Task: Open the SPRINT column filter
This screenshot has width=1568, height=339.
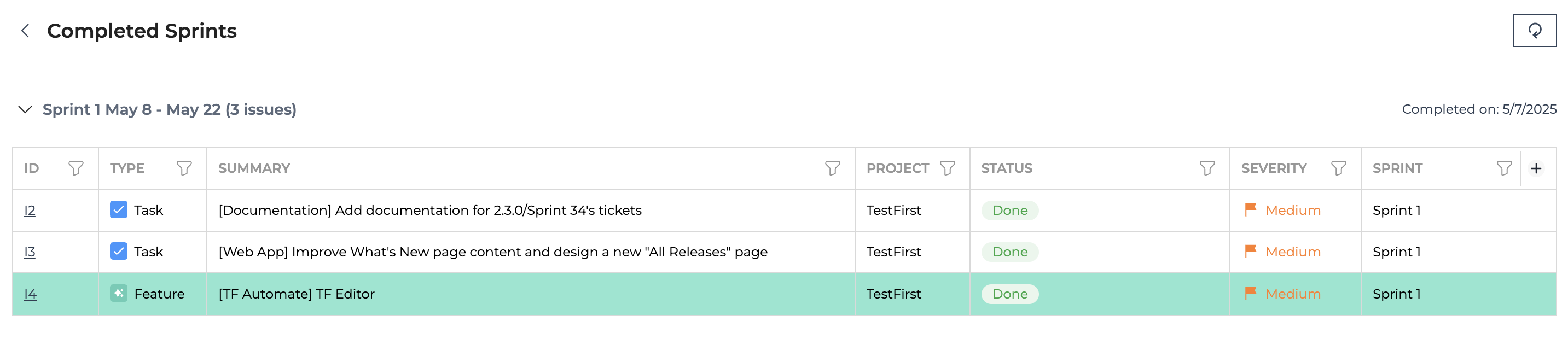Action: [1503, 168]
